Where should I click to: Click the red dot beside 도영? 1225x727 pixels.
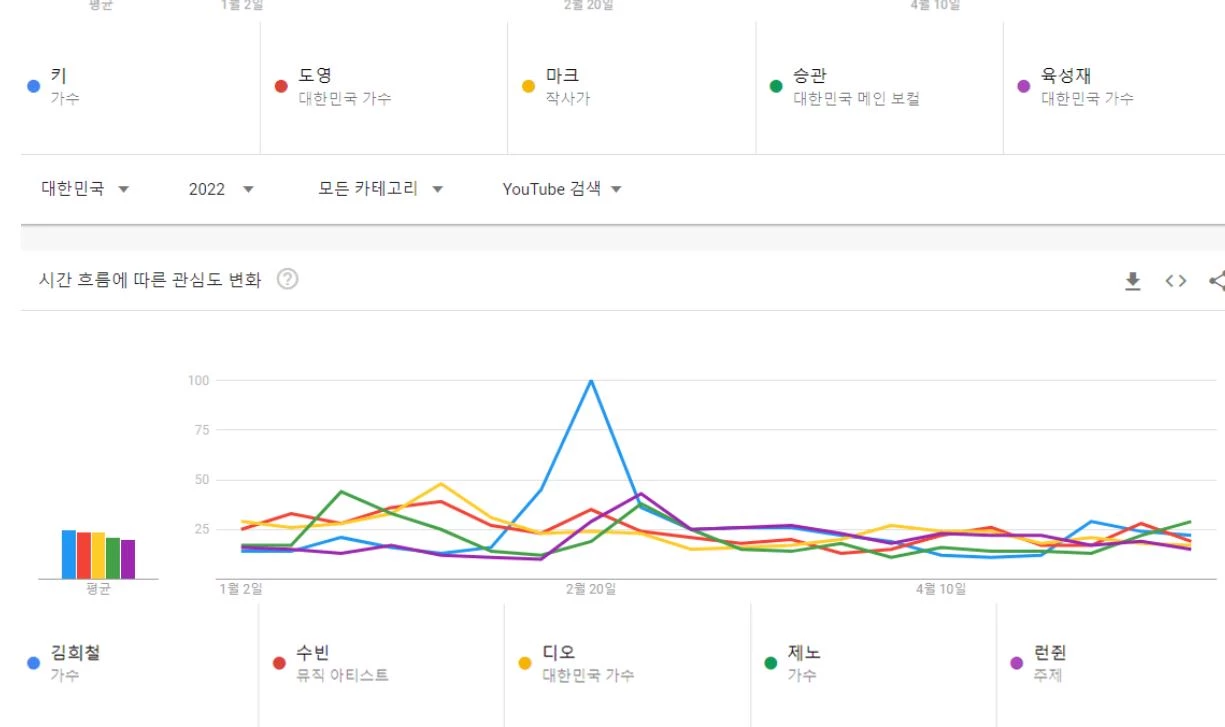[x=281, y=87]
